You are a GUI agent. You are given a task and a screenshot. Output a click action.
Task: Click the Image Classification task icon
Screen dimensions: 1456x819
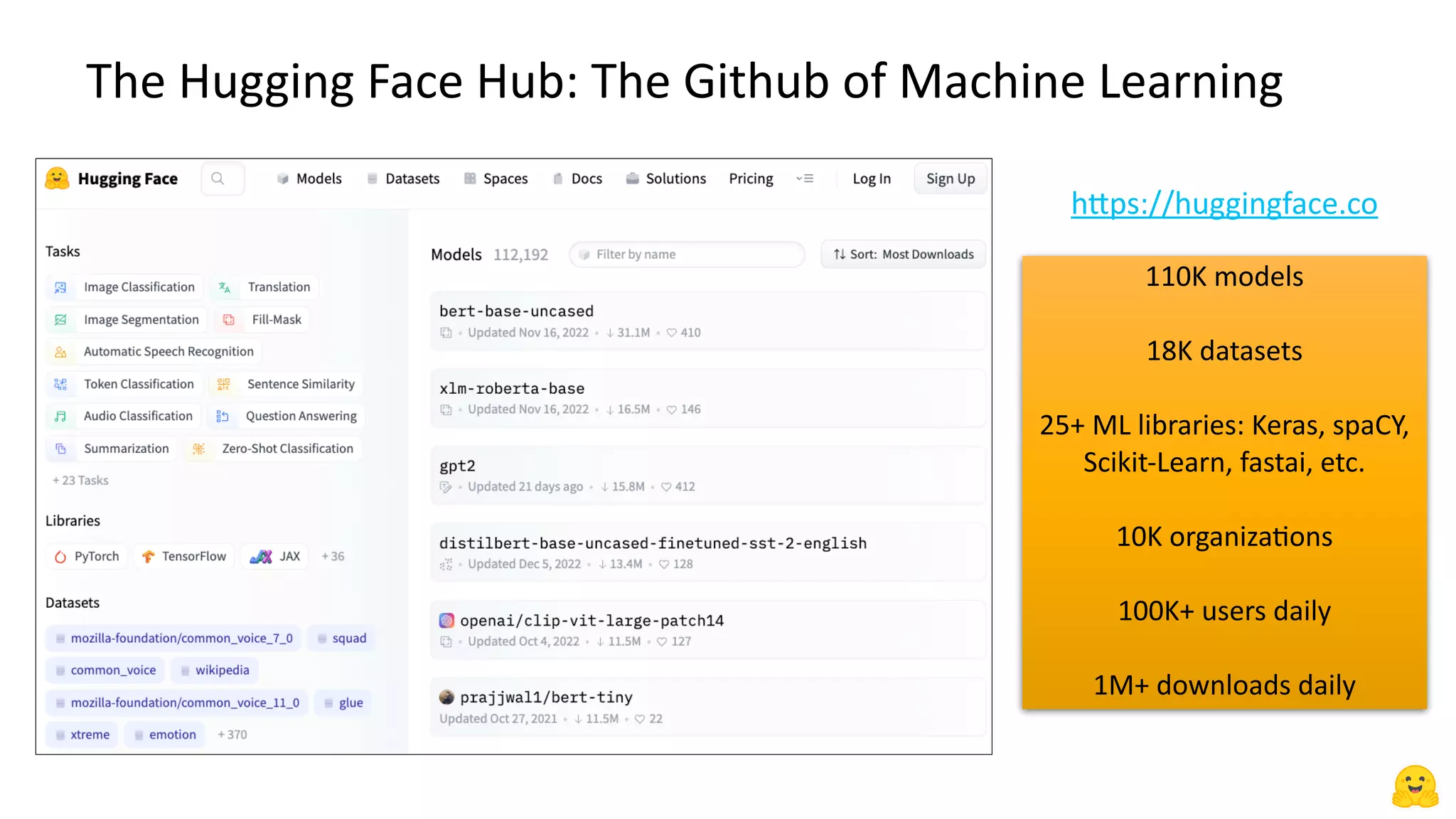[60, 287]
